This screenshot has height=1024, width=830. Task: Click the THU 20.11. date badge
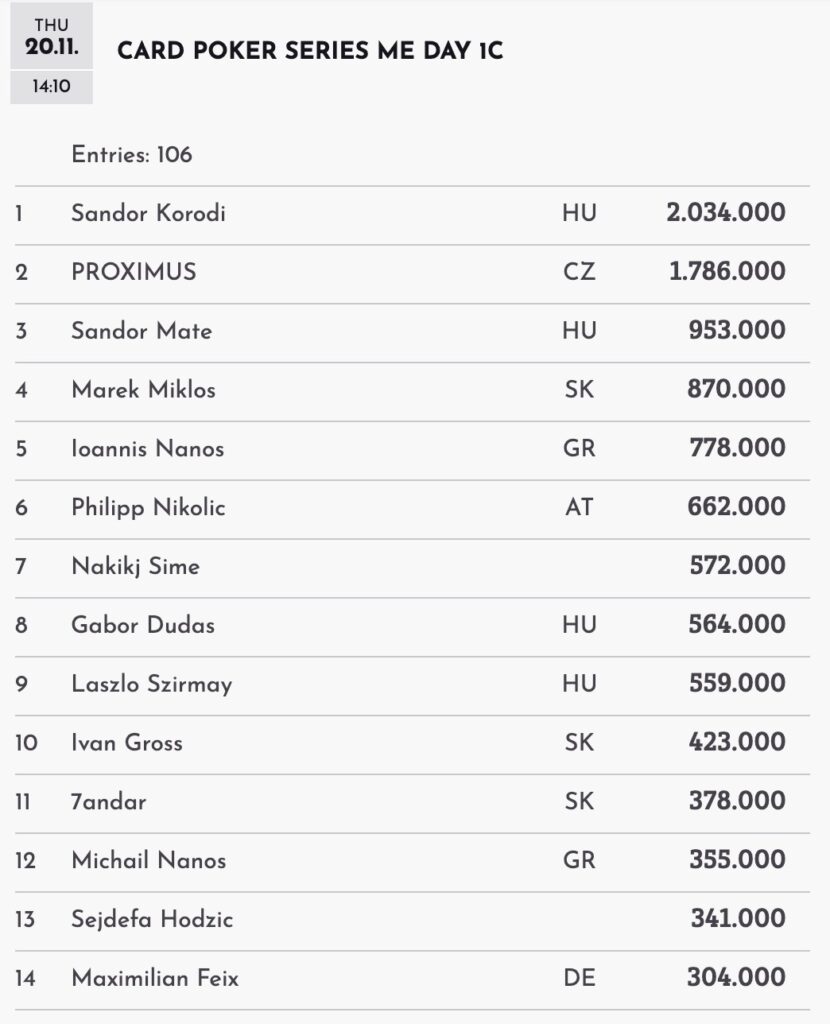pos(51,34)
